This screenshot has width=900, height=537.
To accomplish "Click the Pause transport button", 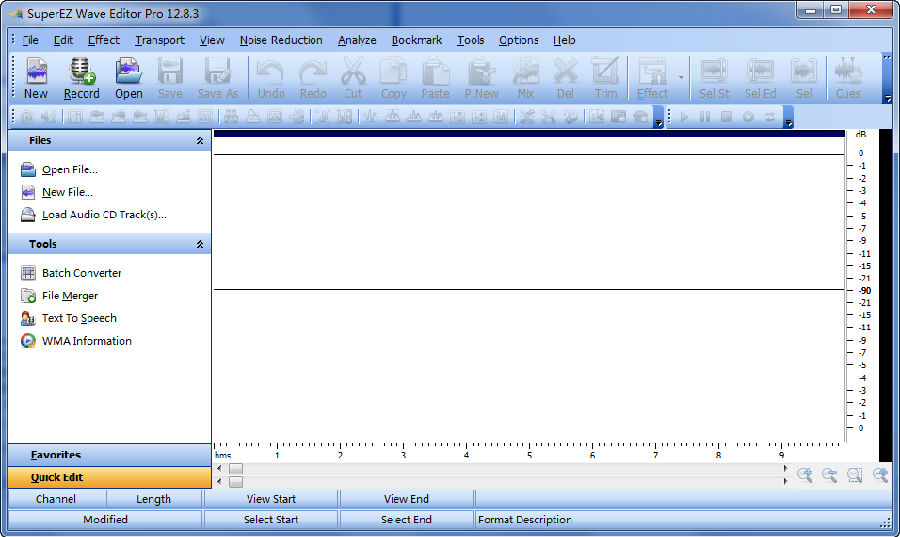I will (x=705, y=117).
